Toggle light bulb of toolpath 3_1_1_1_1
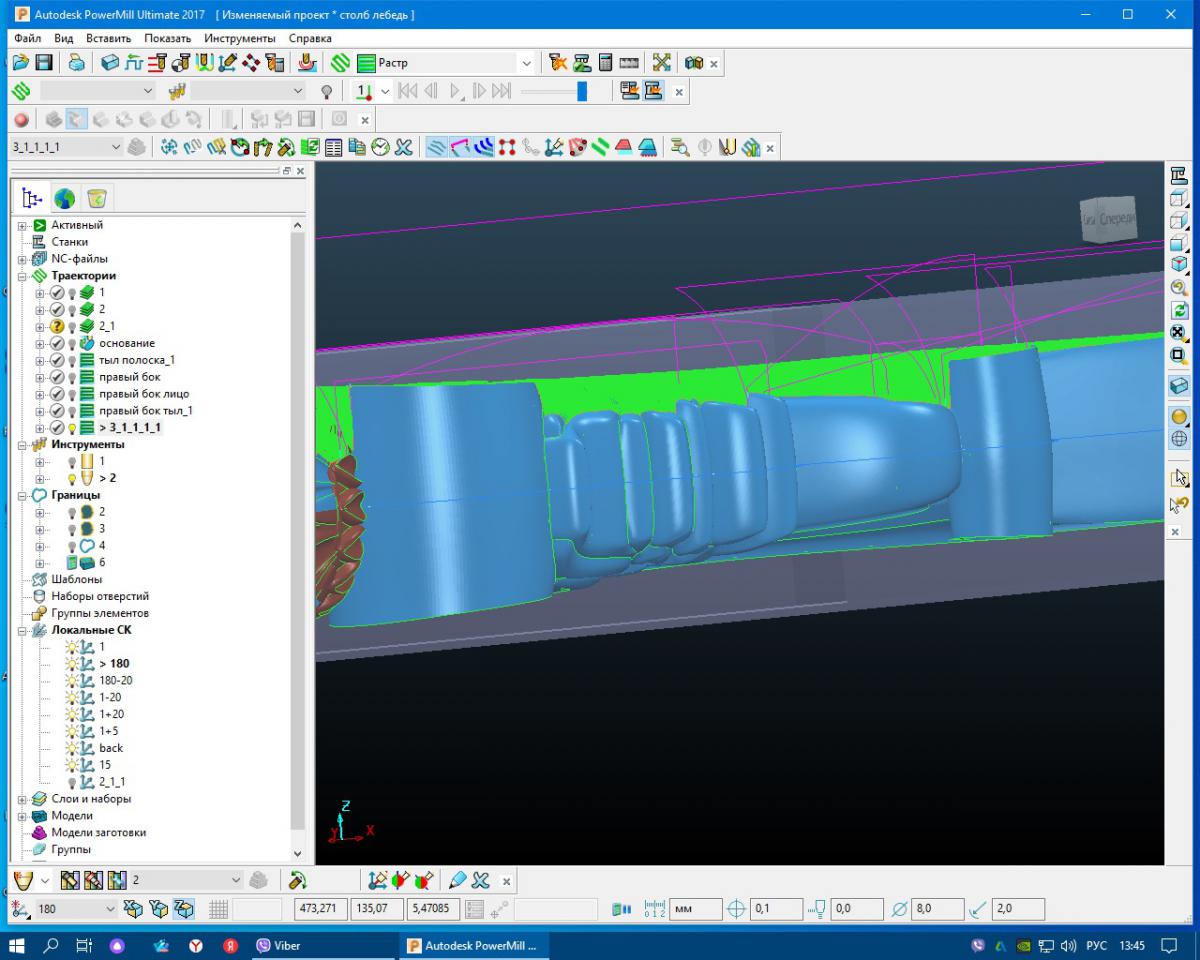Screen dimensions: 1200x960 pos(72,428)
